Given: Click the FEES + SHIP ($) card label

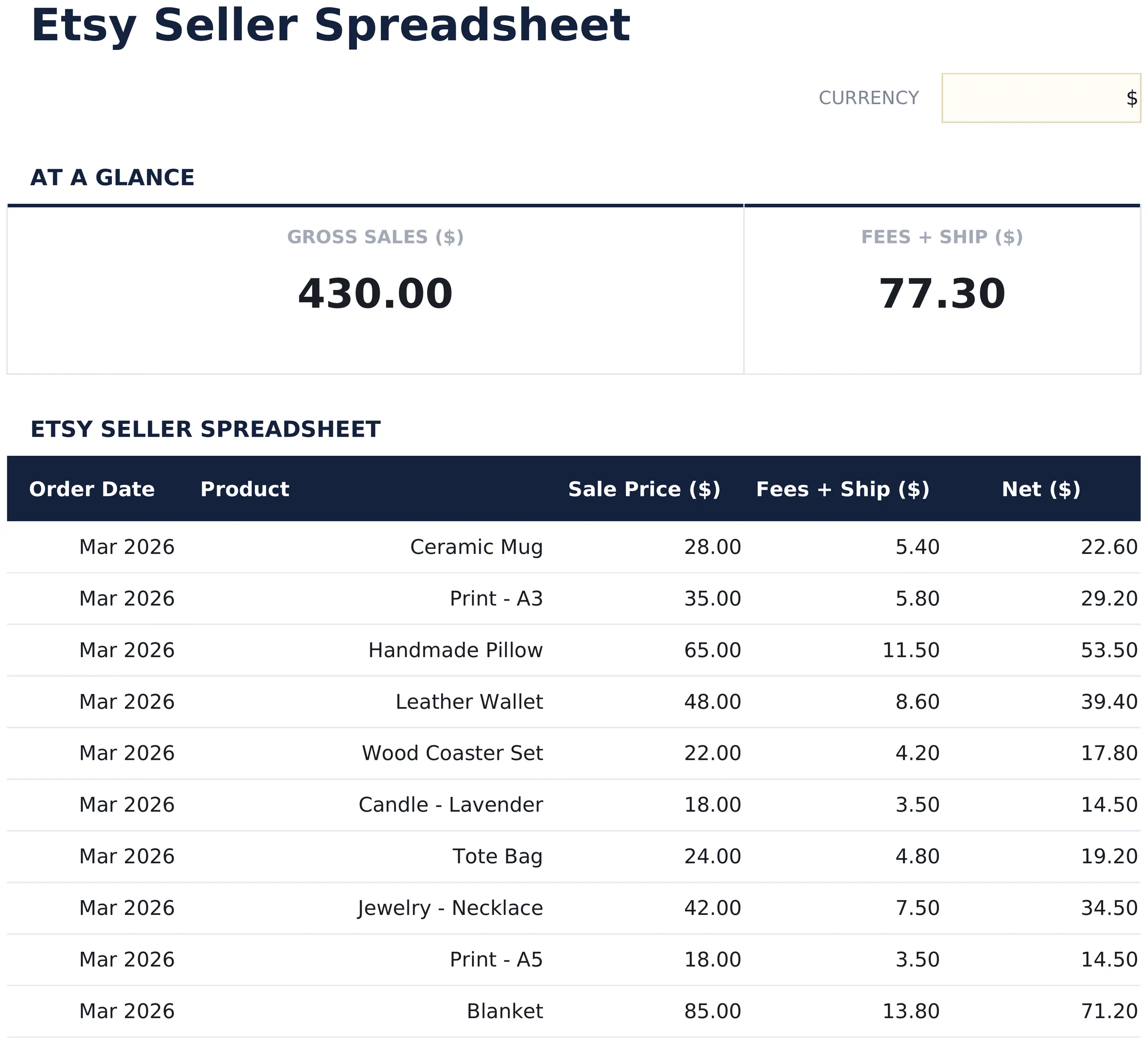Looking at the screenshot, I should tap(942, 237).
